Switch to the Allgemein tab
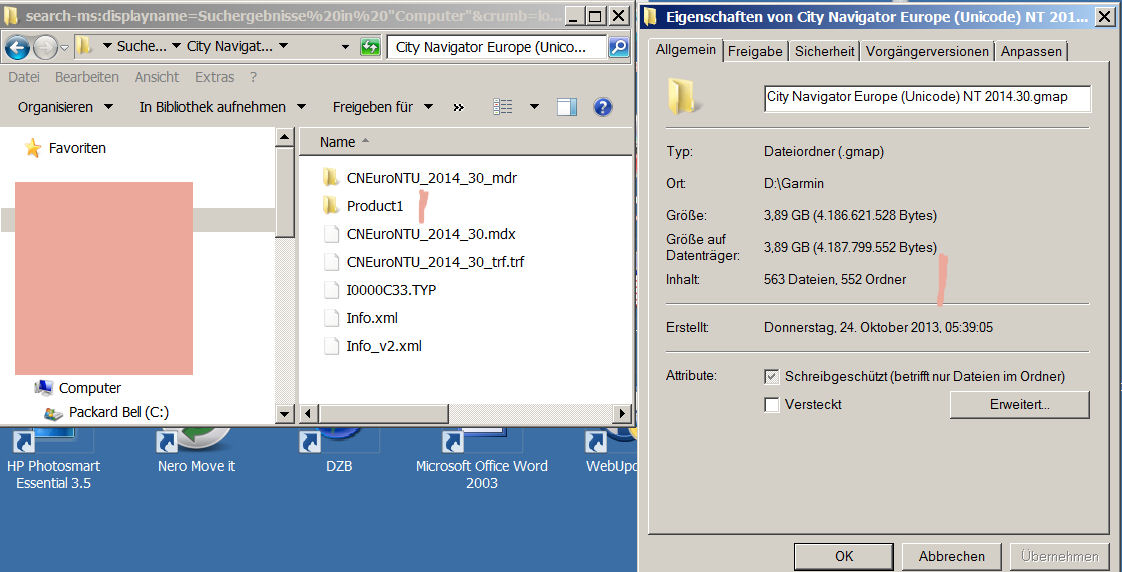 click(686, 49)
